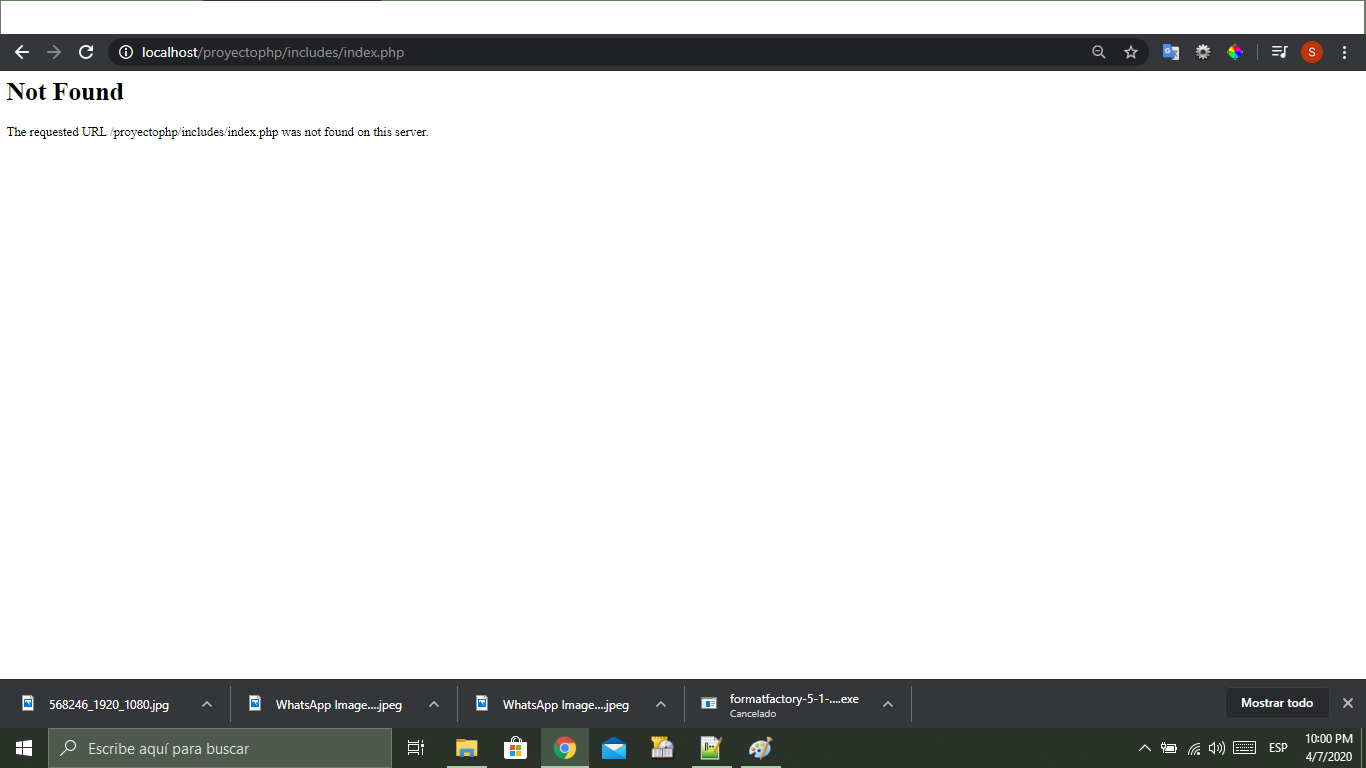The image size is (1366, 768).
Task: Open the touch keyboard tray icon
Action: (x=1244, y=748)
